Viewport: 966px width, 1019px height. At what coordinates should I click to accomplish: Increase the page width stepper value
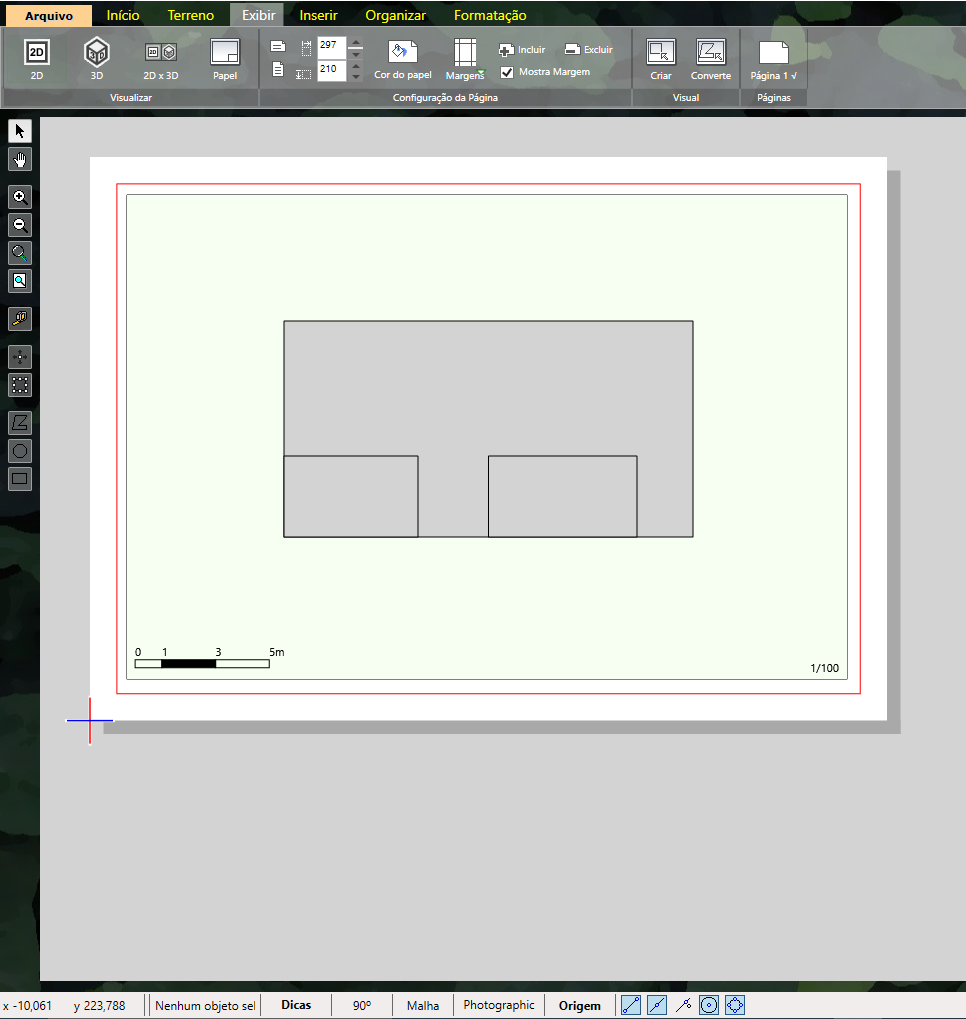click(356, 44)
